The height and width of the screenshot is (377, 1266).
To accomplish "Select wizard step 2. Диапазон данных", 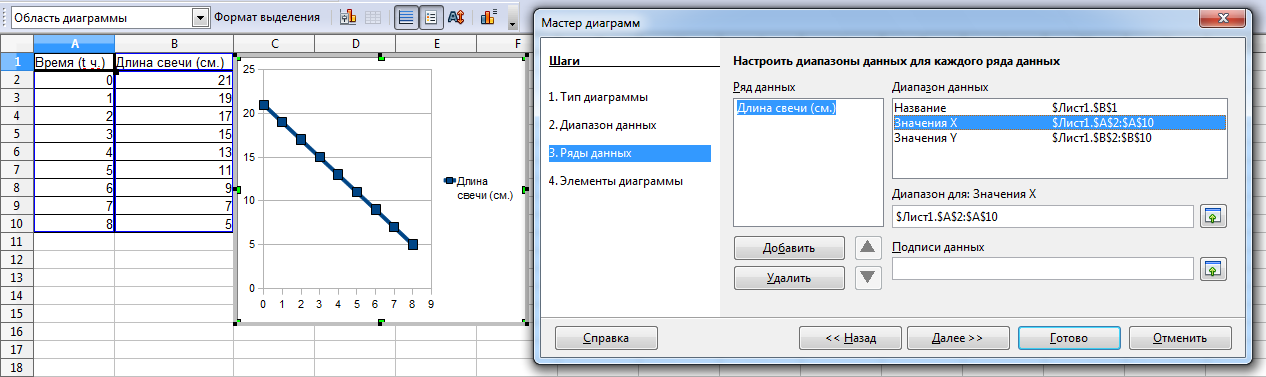I will pyautogui.click(x=602, y=125).
